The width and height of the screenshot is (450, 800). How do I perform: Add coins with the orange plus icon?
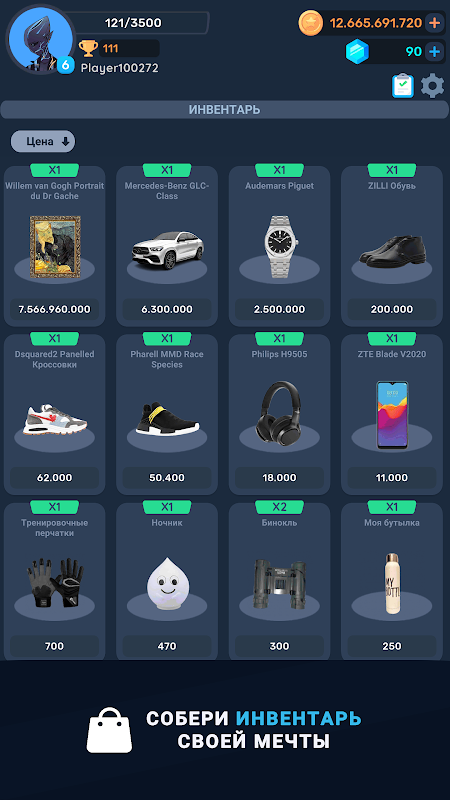click(434, 23)
